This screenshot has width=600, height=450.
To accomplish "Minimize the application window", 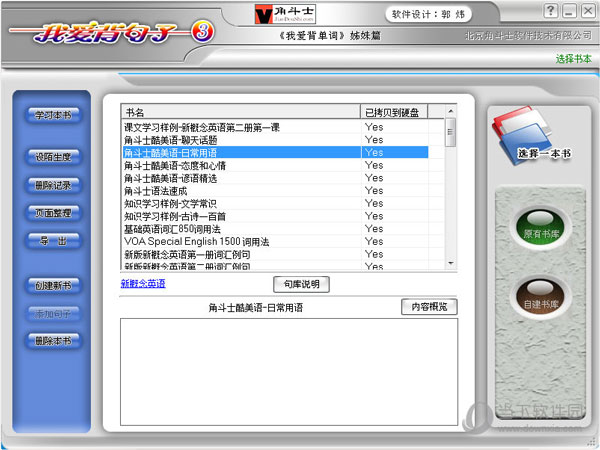I will coord(569,11).
